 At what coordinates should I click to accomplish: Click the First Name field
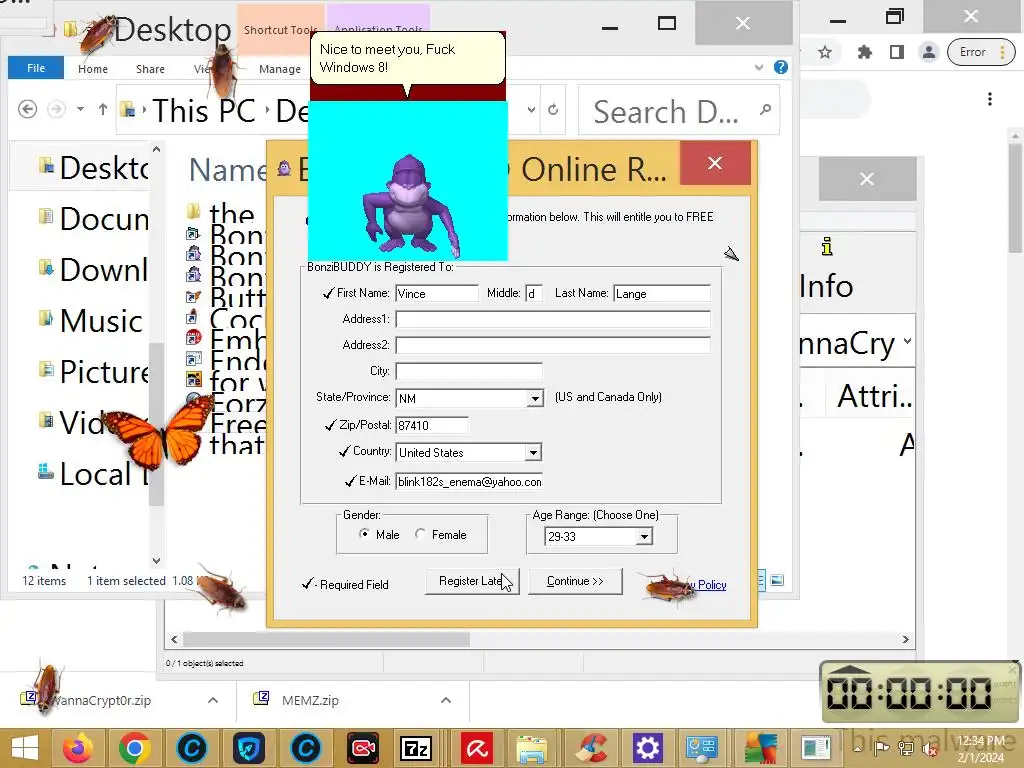[437, 293]
